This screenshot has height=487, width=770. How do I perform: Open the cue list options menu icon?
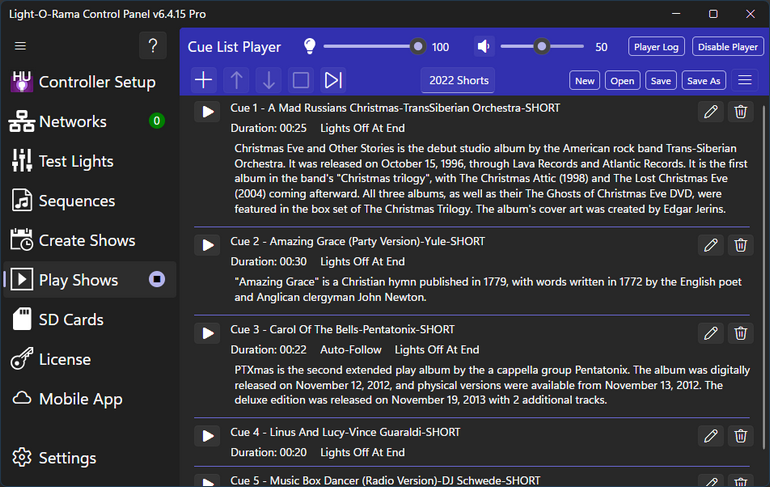coord(744,80)
